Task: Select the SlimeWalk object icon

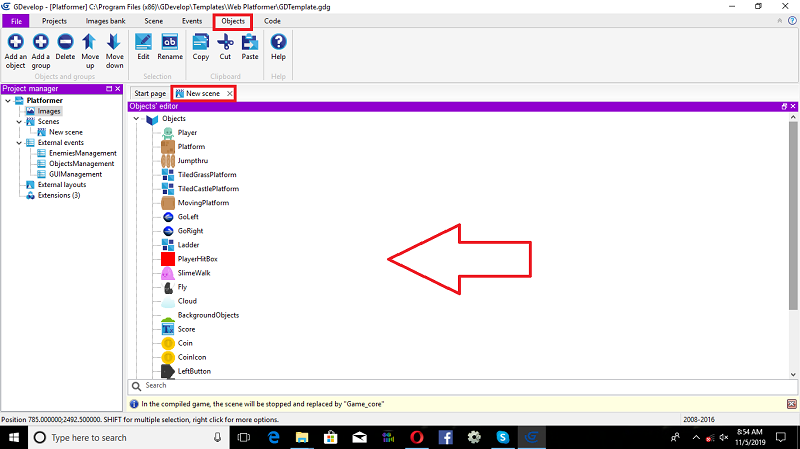Action: coord(168,273)
